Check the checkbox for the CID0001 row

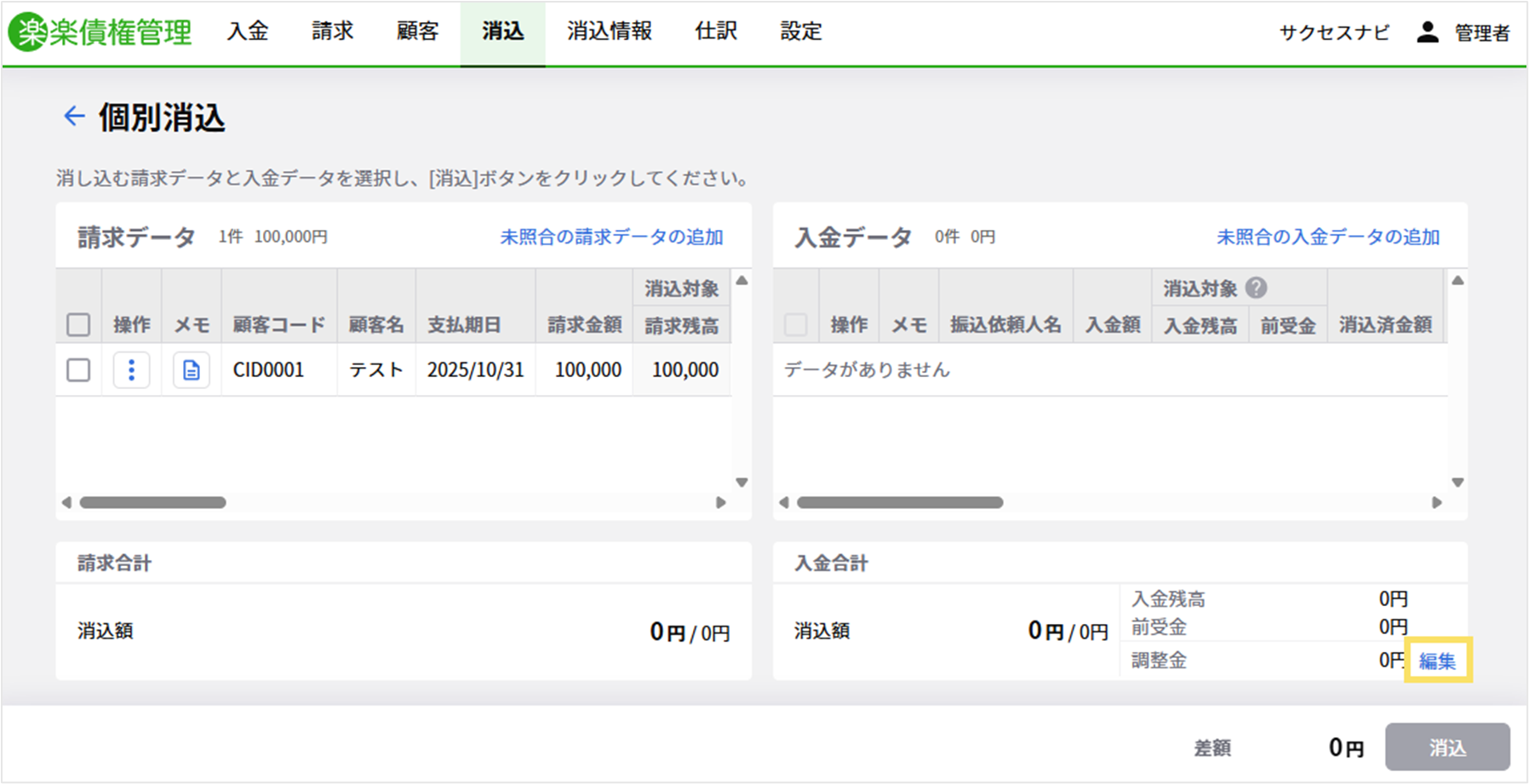tap(78, 370)
